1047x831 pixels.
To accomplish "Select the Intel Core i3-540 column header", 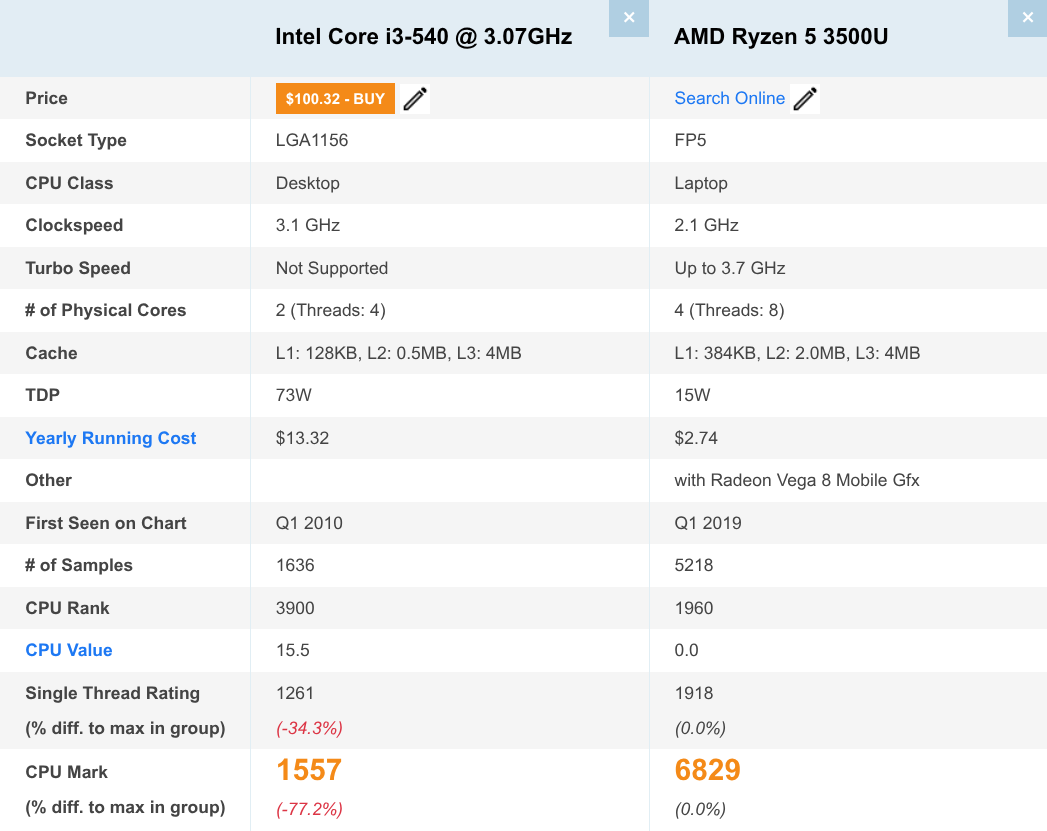I will point(423,36).
